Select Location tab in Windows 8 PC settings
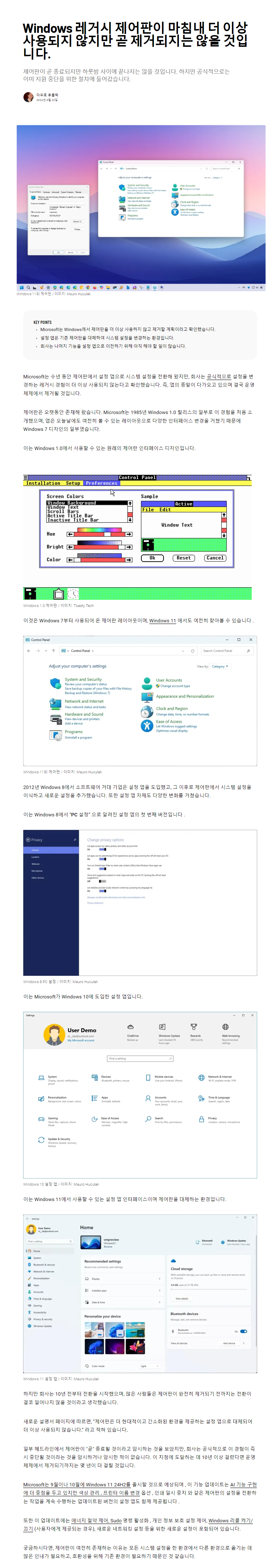Image resolution: width=278 pixels, height=1568 pixels. pos(51,857)
